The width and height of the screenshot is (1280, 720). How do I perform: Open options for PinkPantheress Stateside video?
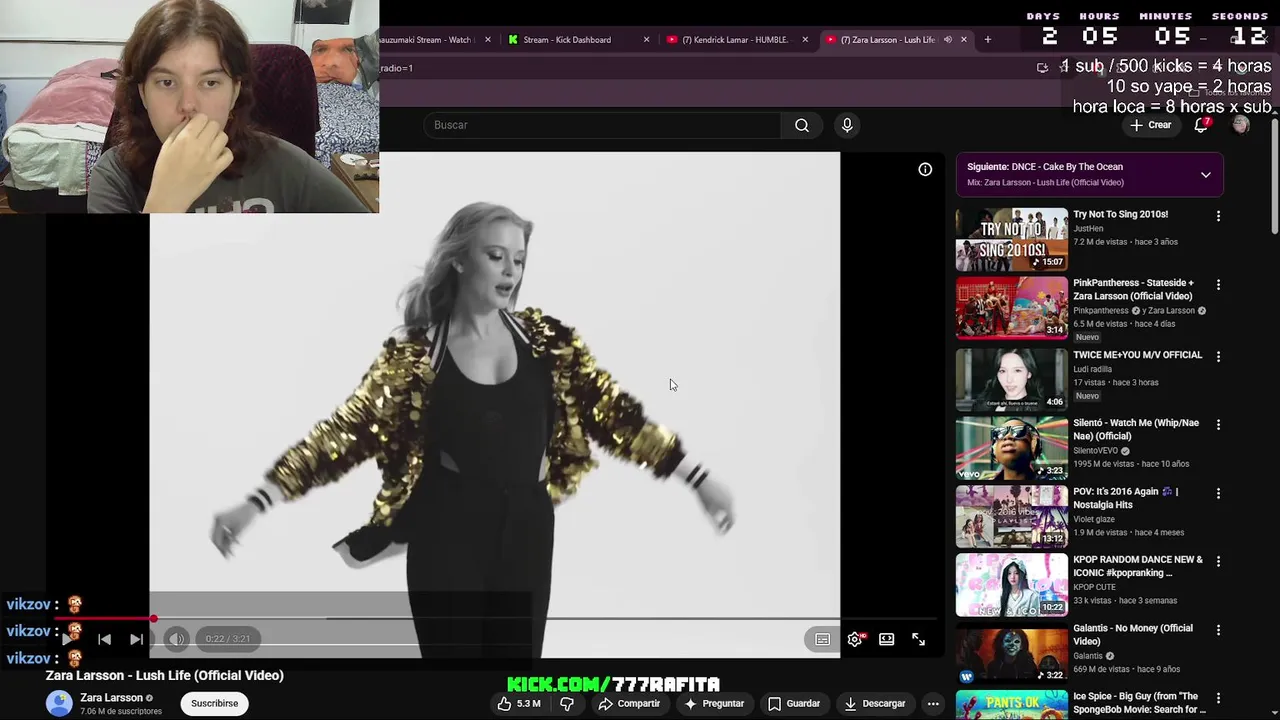coord(1218,285)
